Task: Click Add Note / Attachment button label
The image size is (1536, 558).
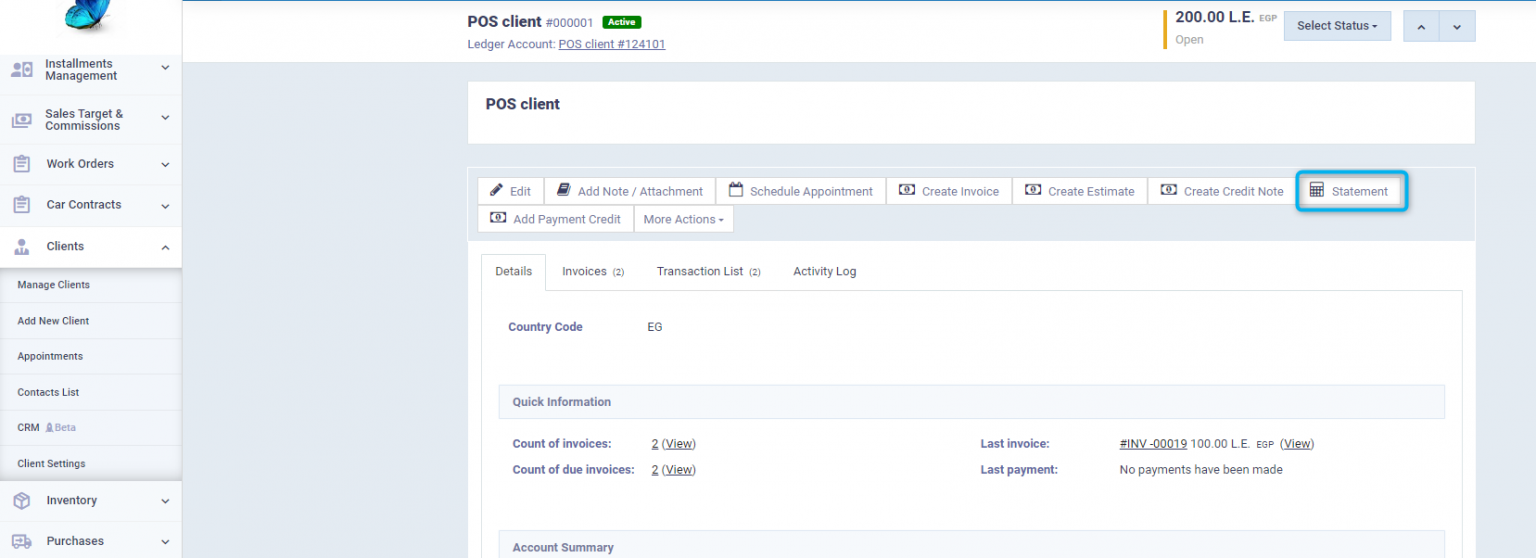Action: point(640,192)
